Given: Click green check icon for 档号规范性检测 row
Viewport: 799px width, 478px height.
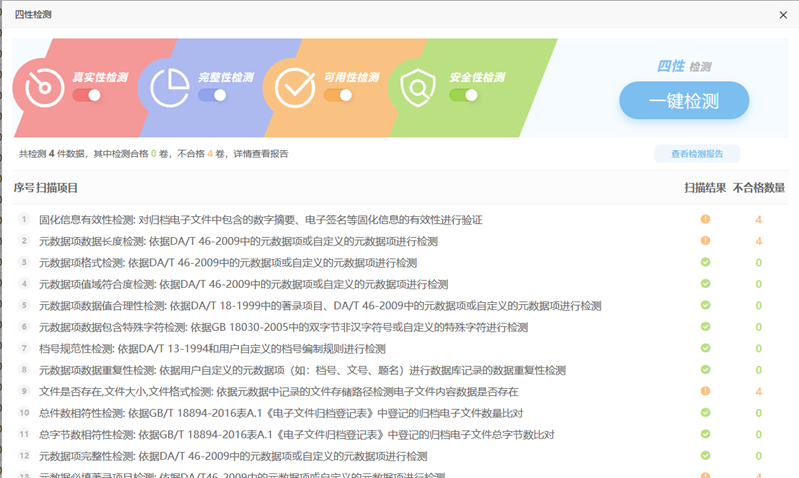Looking at the screenshot, I should (705, 348).
